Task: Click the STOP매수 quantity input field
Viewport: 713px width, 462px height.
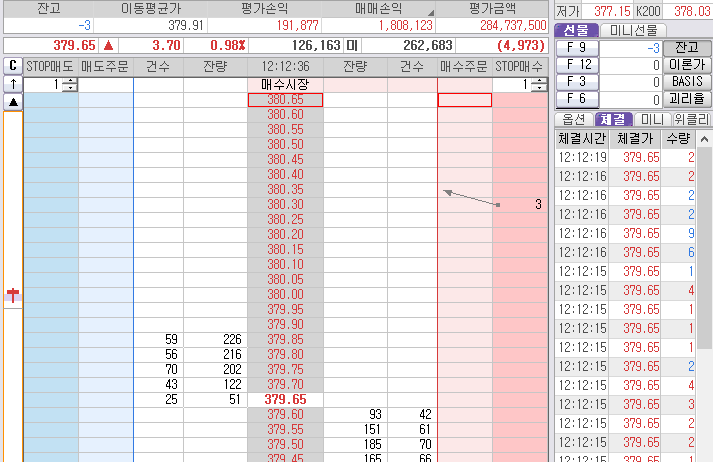Action: [x=512, y=84]
